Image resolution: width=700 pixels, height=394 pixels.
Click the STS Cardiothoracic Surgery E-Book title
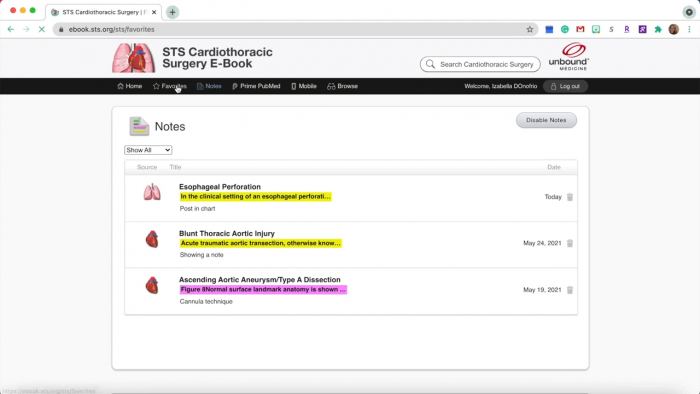[217, 58]
